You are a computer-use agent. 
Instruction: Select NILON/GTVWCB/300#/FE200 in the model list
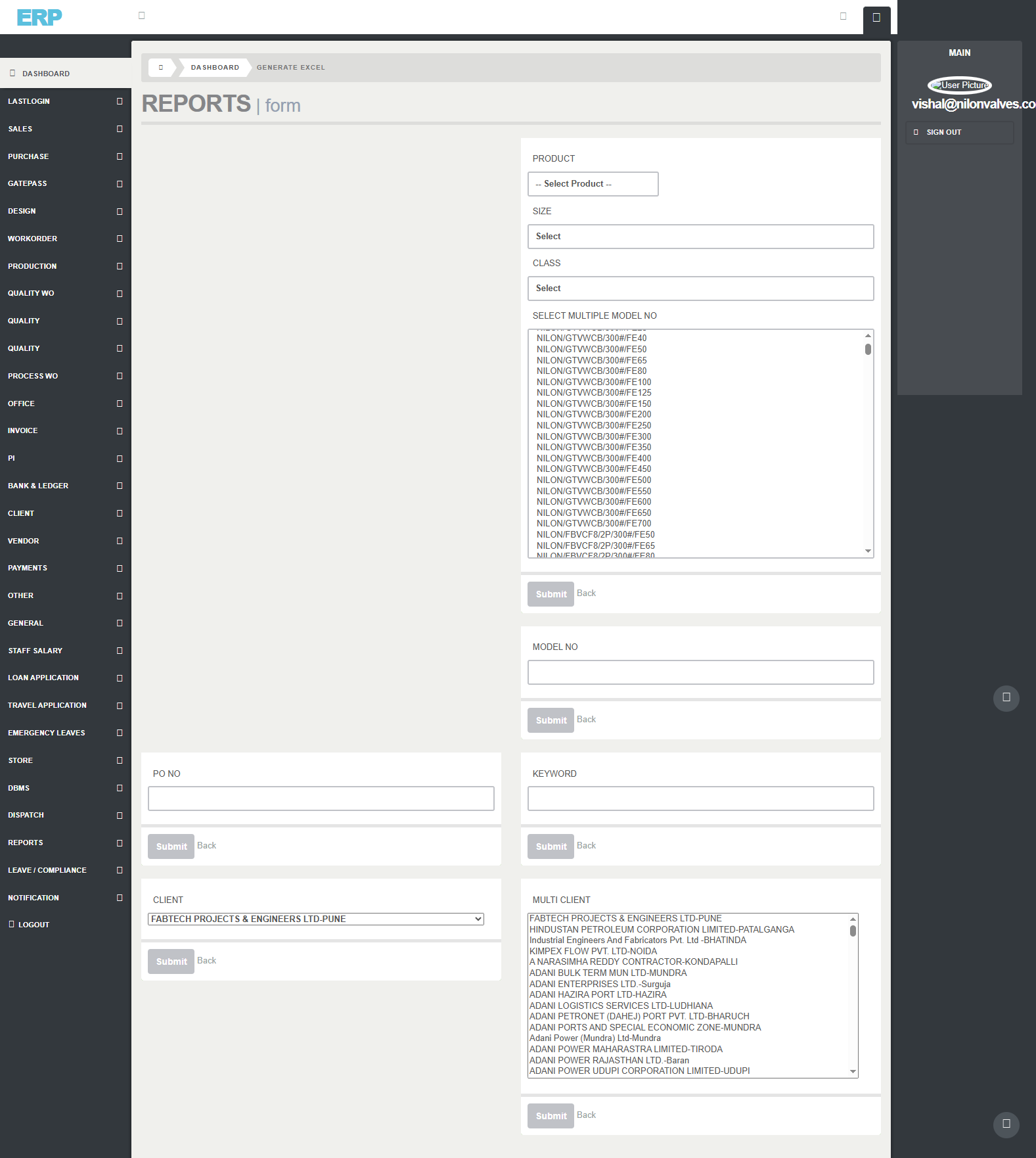click(x=594, y=415)
